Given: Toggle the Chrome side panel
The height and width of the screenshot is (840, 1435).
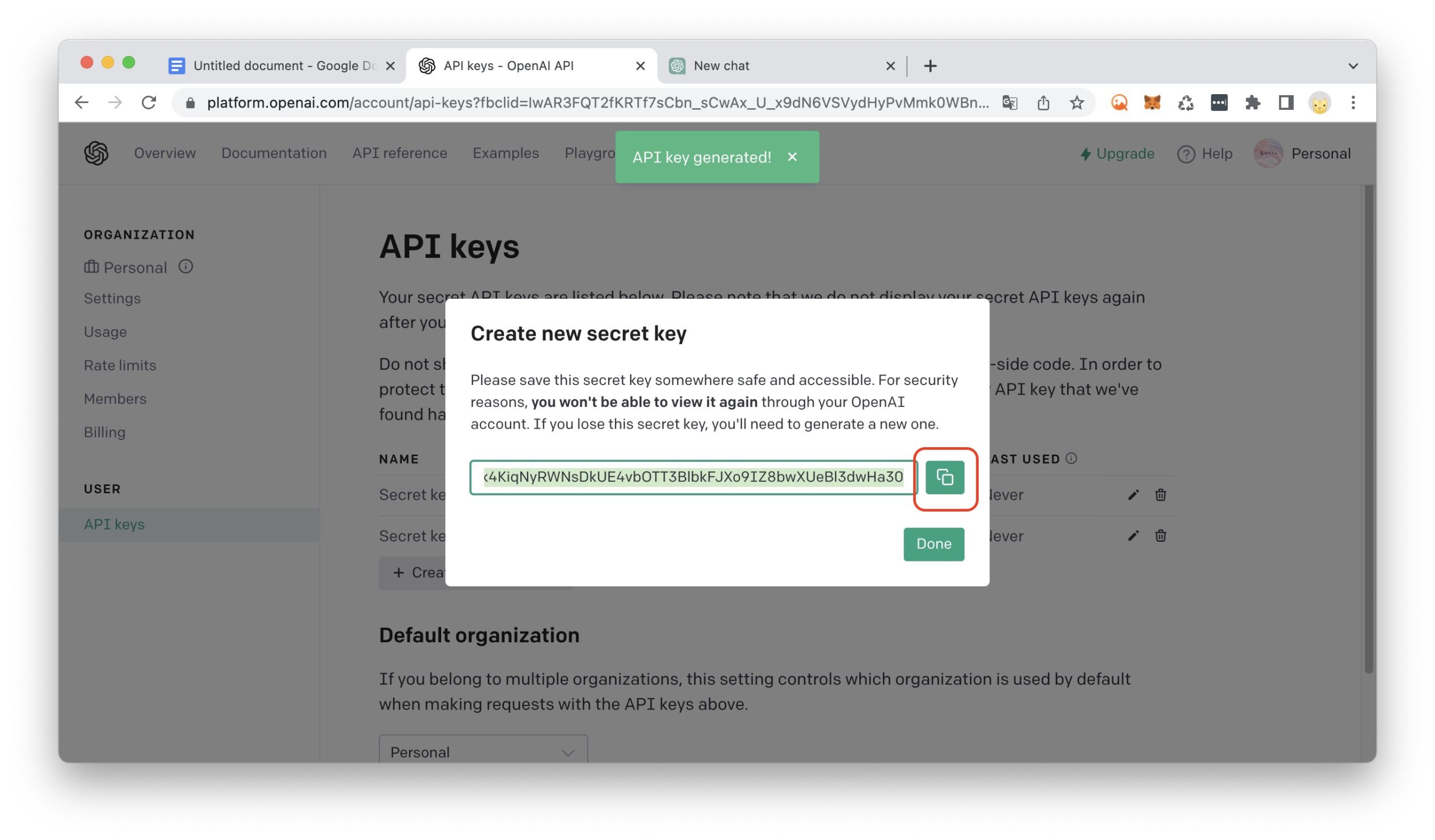Looking at the screenshot, I should point(1286,103).
